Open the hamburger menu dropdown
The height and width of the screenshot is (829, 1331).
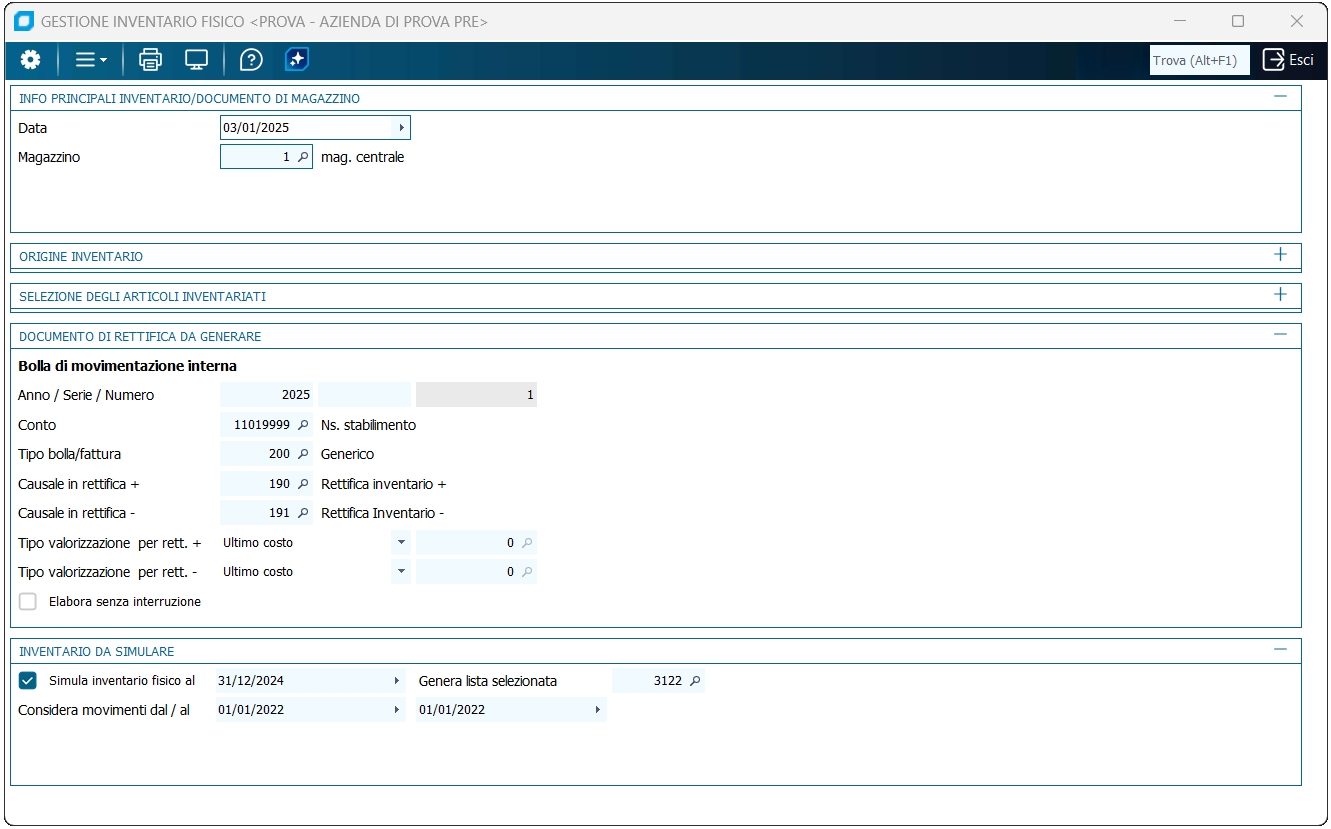click(91, 60)
